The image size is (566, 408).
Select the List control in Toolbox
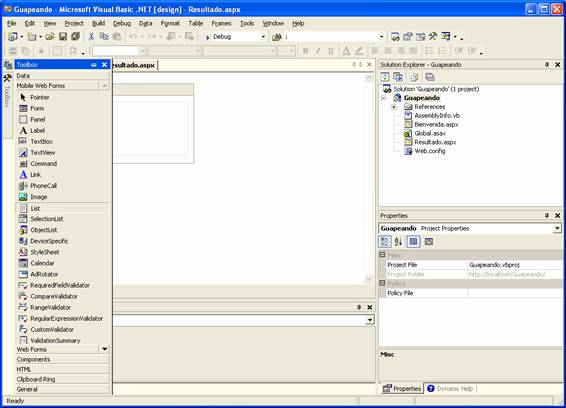pyautogui.click(x=62, y=208)
